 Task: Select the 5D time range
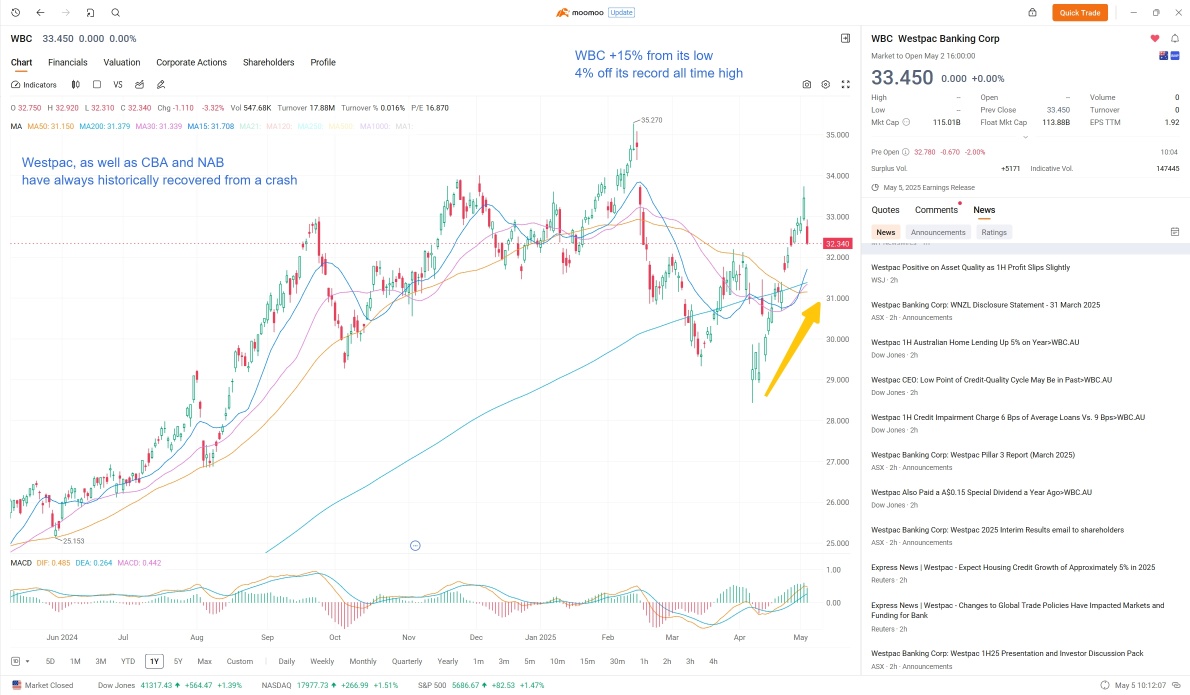coord(50,662)
